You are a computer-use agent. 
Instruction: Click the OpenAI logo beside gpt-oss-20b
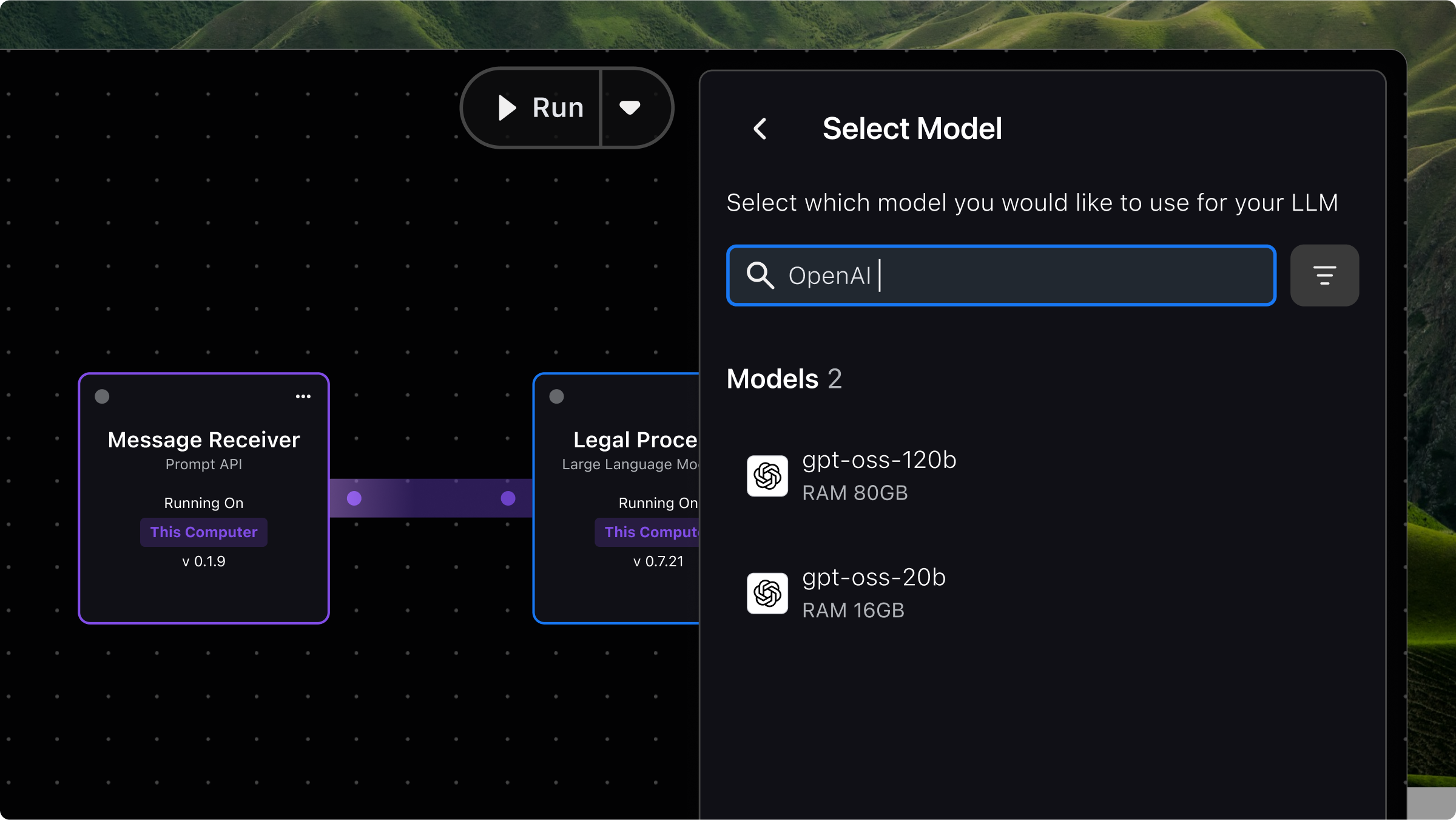coord(767,593)
